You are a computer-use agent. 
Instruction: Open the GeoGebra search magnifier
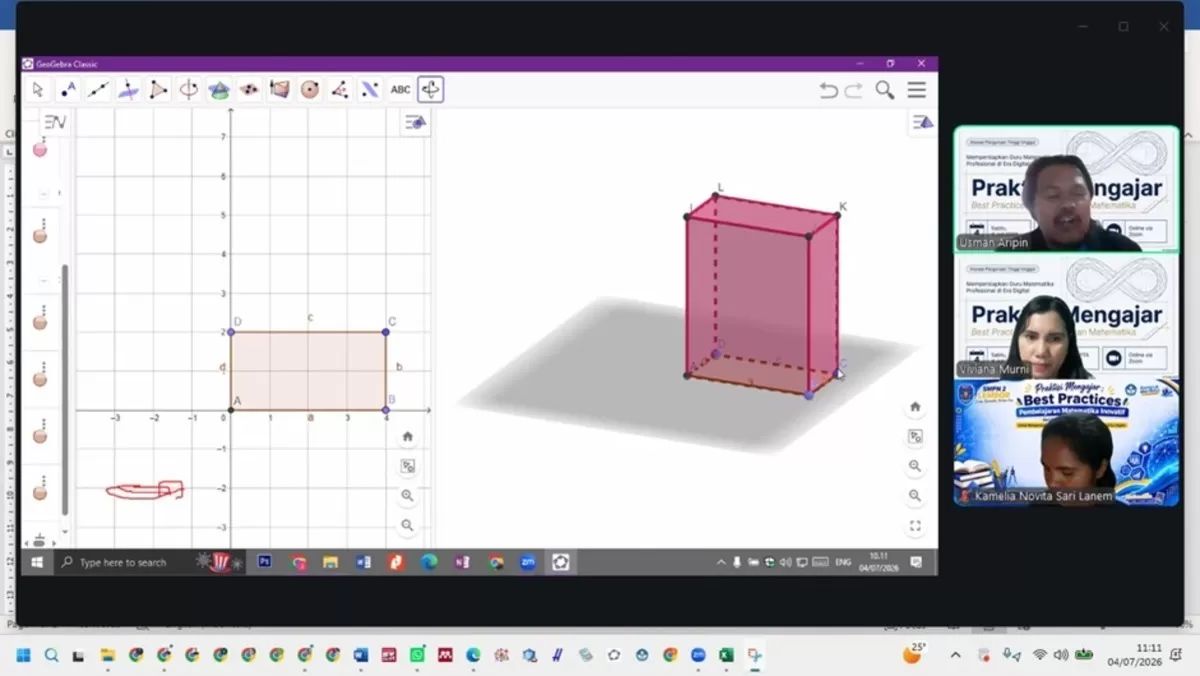click(885, 91)
